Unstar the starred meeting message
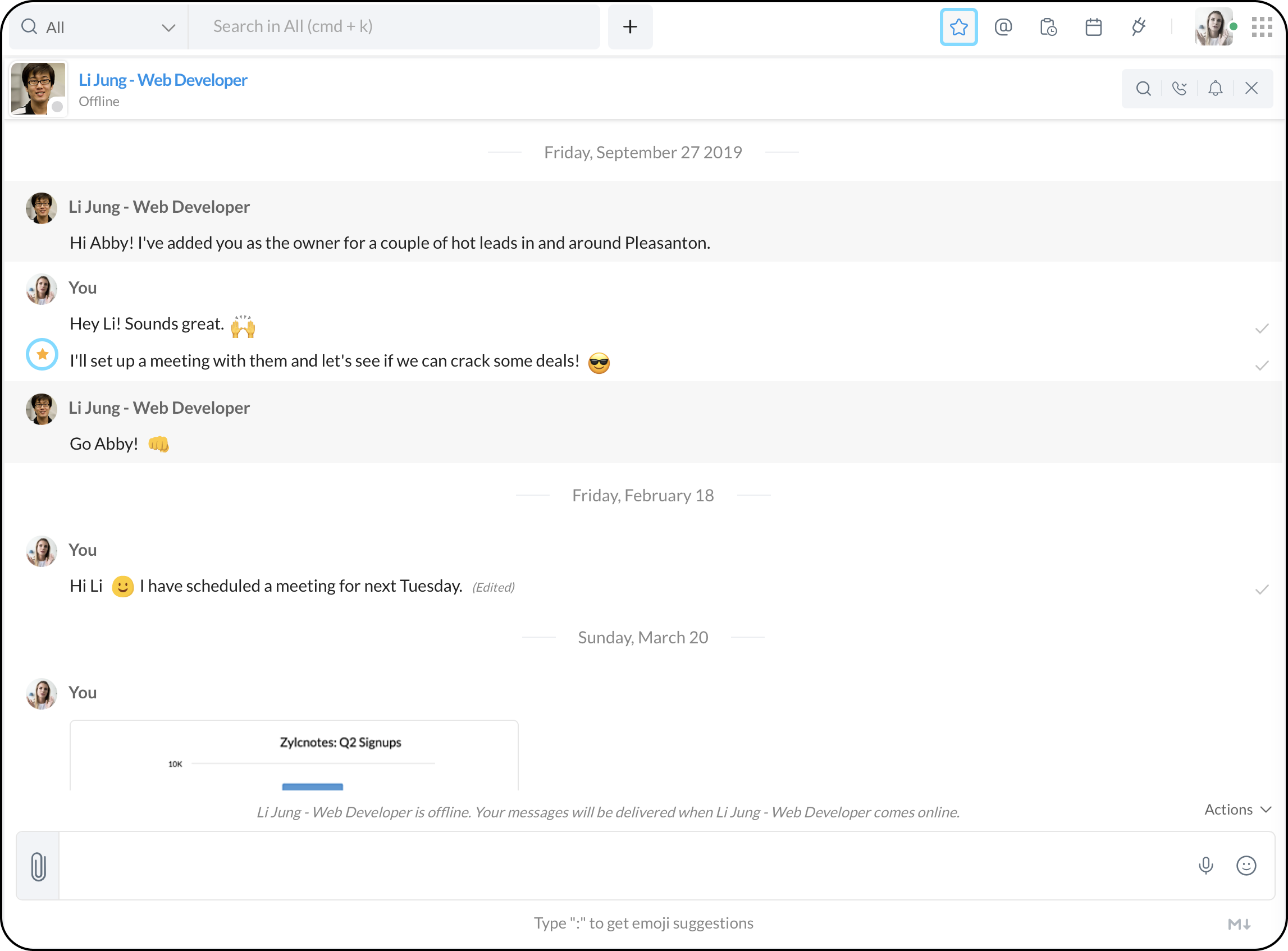 42,355
